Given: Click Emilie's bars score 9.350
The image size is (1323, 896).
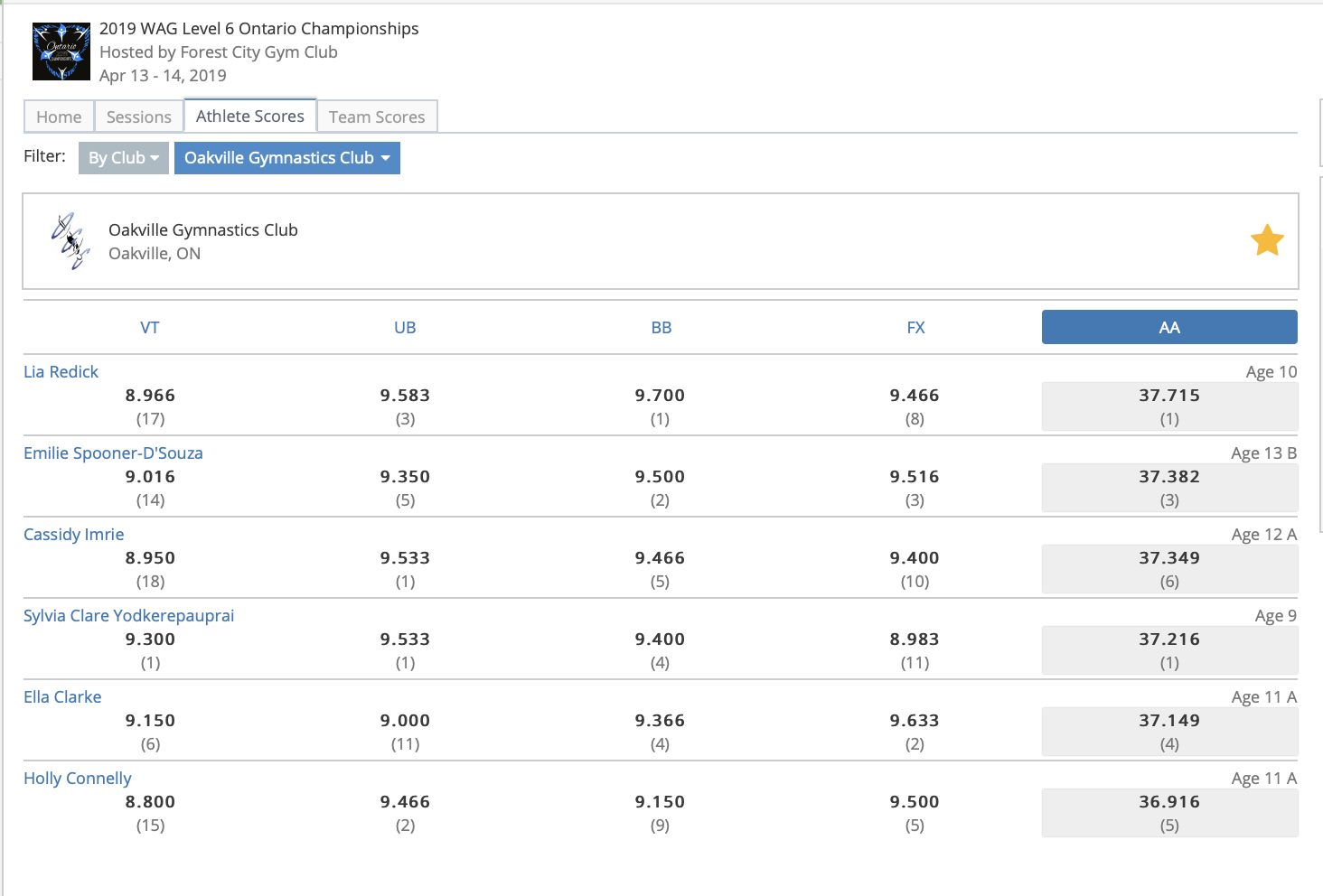Looking at the screenshot, I should click(405, 477).
